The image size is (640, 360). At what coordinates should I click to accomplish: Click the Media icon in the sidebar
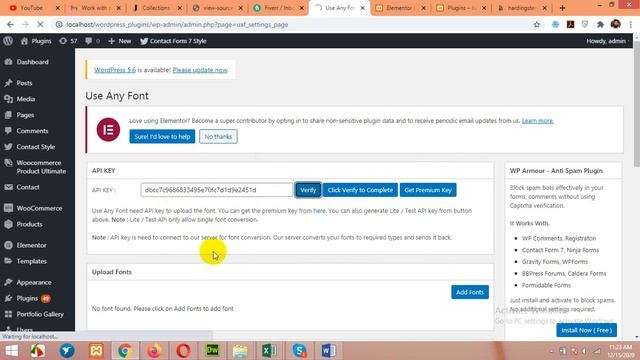(x=8, y=99)
